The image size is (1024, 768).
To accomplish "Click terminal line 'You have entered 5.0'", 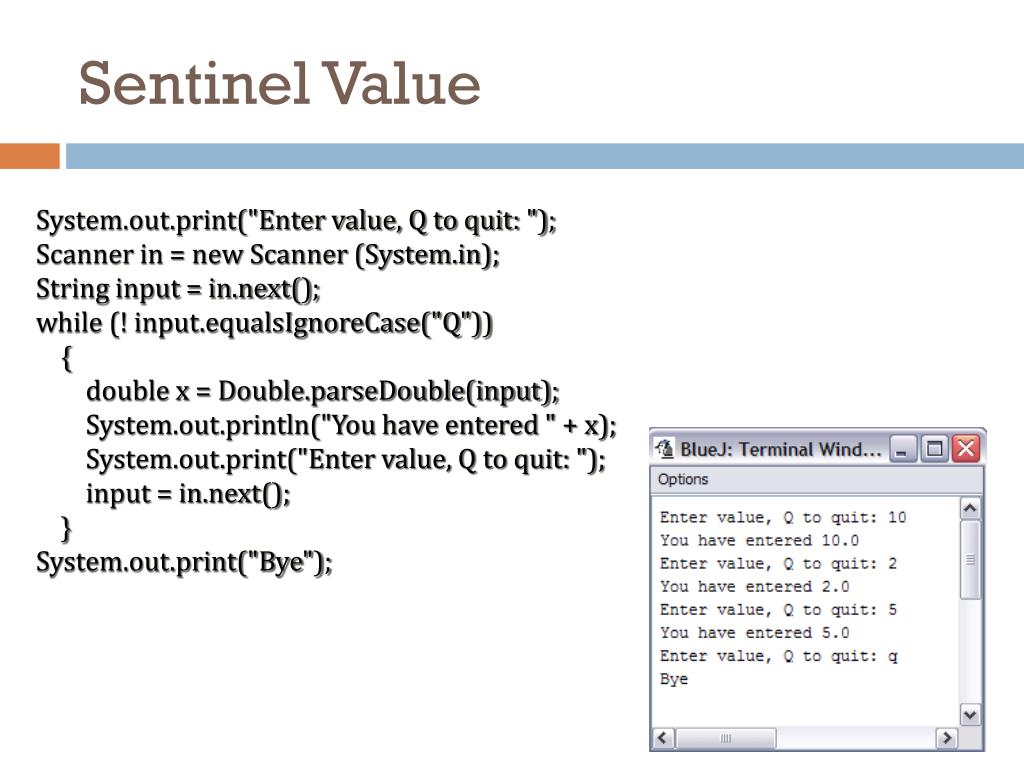I will click(754, 633).
